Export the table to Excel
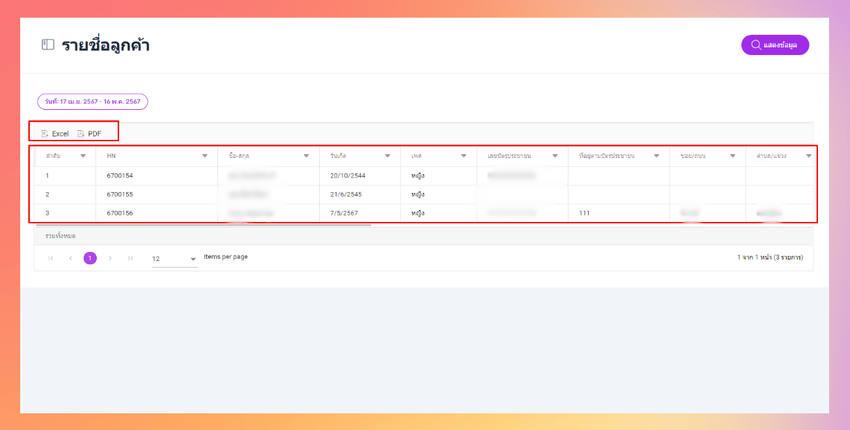Viewport: 850px width, 430px height. click(x=55, y=133)
